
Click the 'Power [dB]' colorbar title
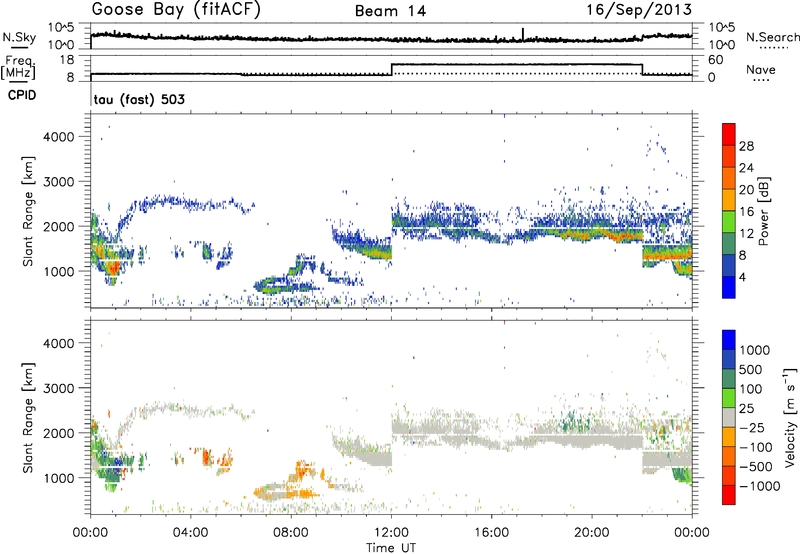pos(764,211)
